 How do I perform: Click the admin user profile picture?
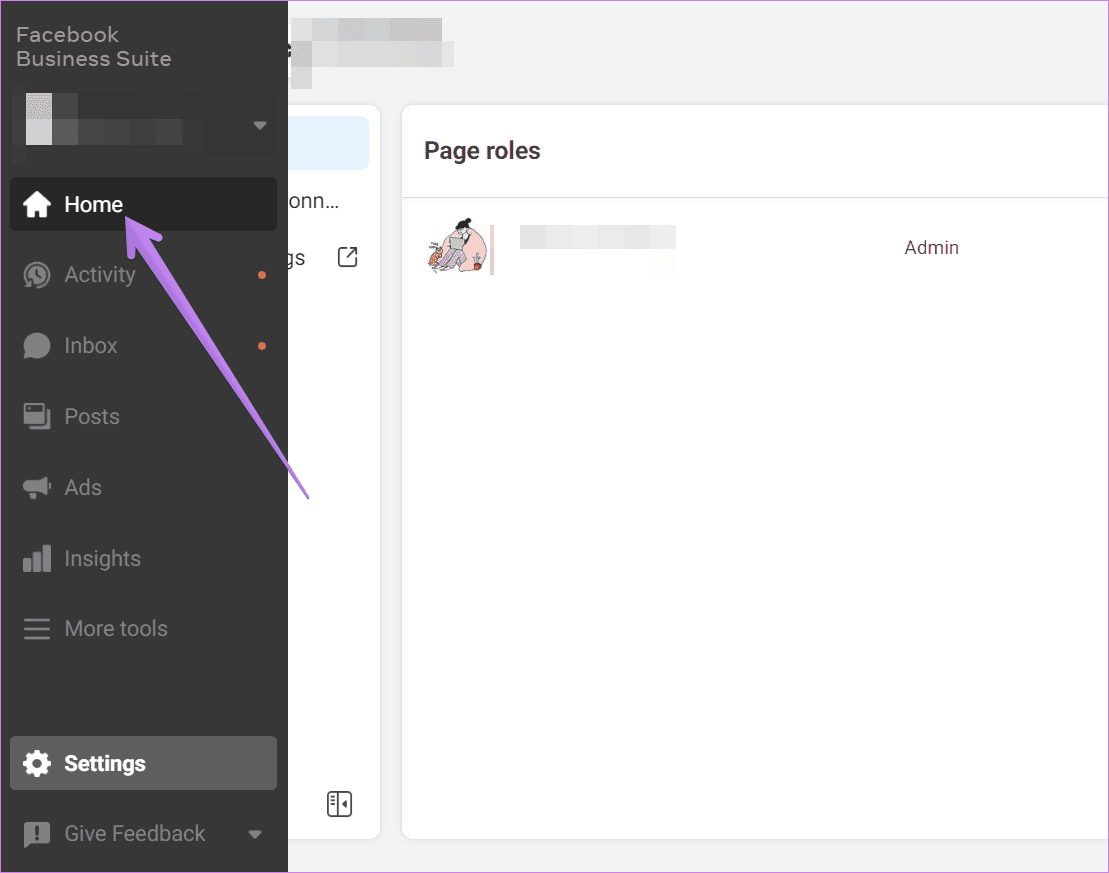click(x=458, y=246)
